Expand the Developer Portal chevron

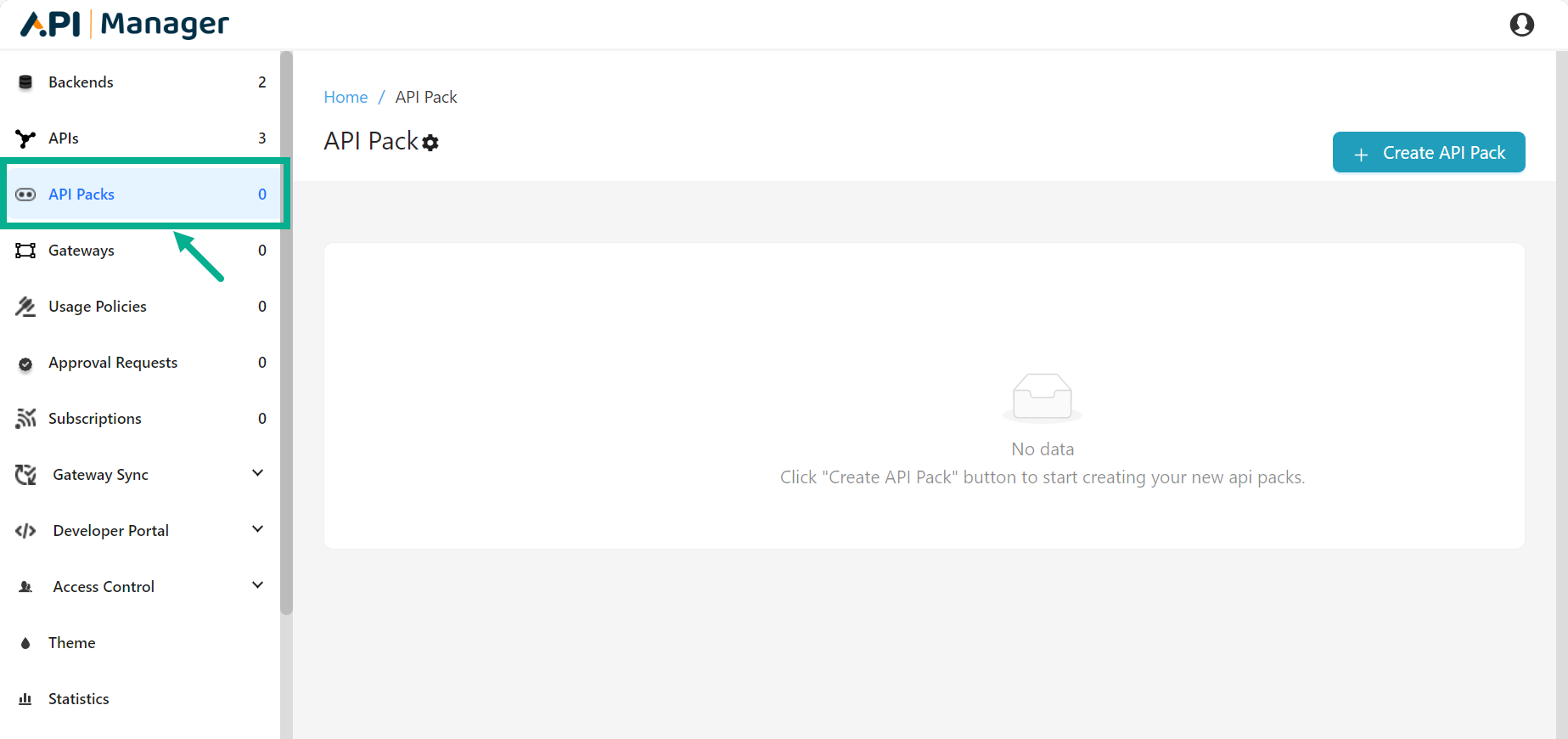[258, 529]
